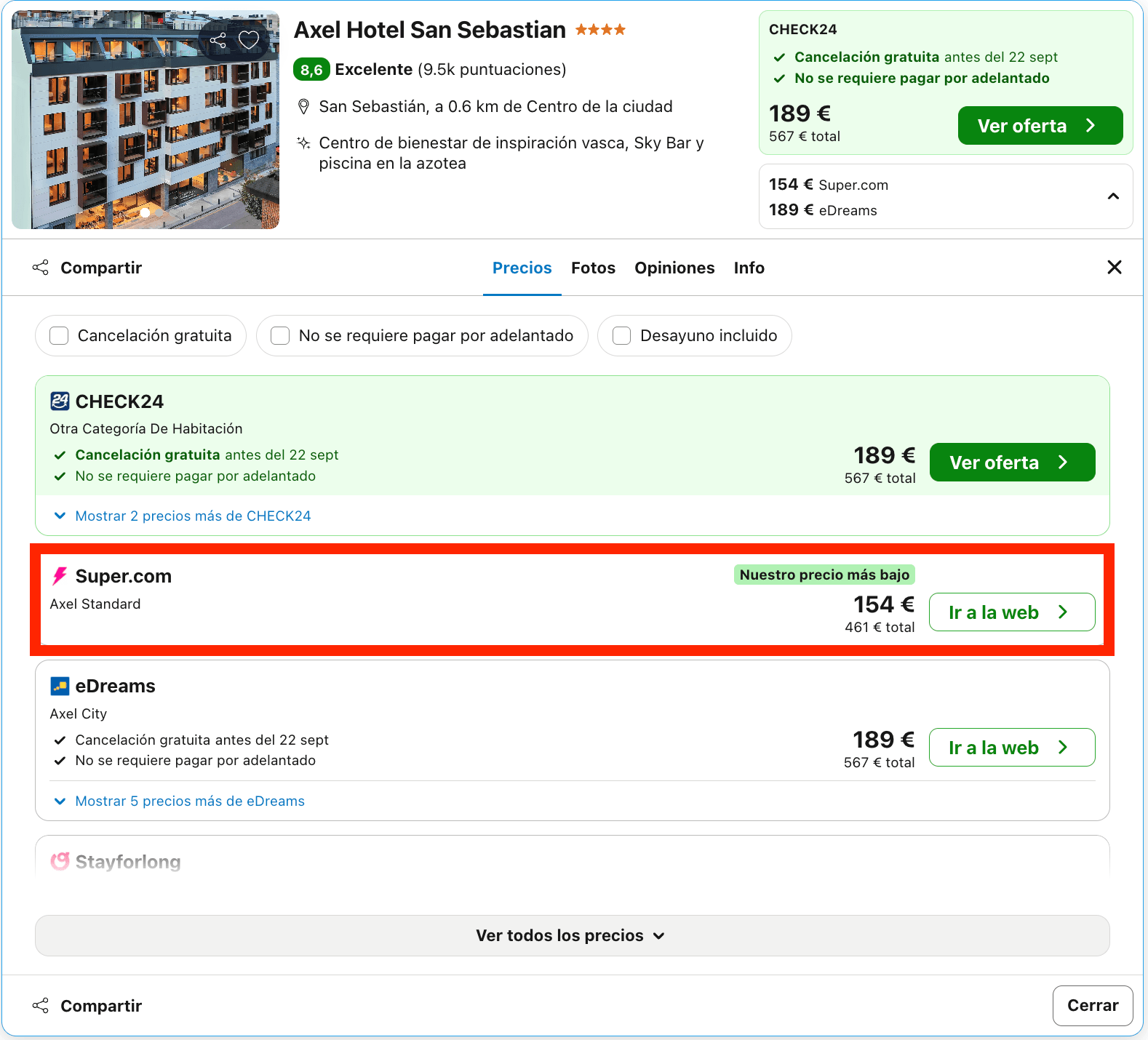Expand Ver todos los precios
This screenshot has height=1040, width=1148.
[572, 935]
